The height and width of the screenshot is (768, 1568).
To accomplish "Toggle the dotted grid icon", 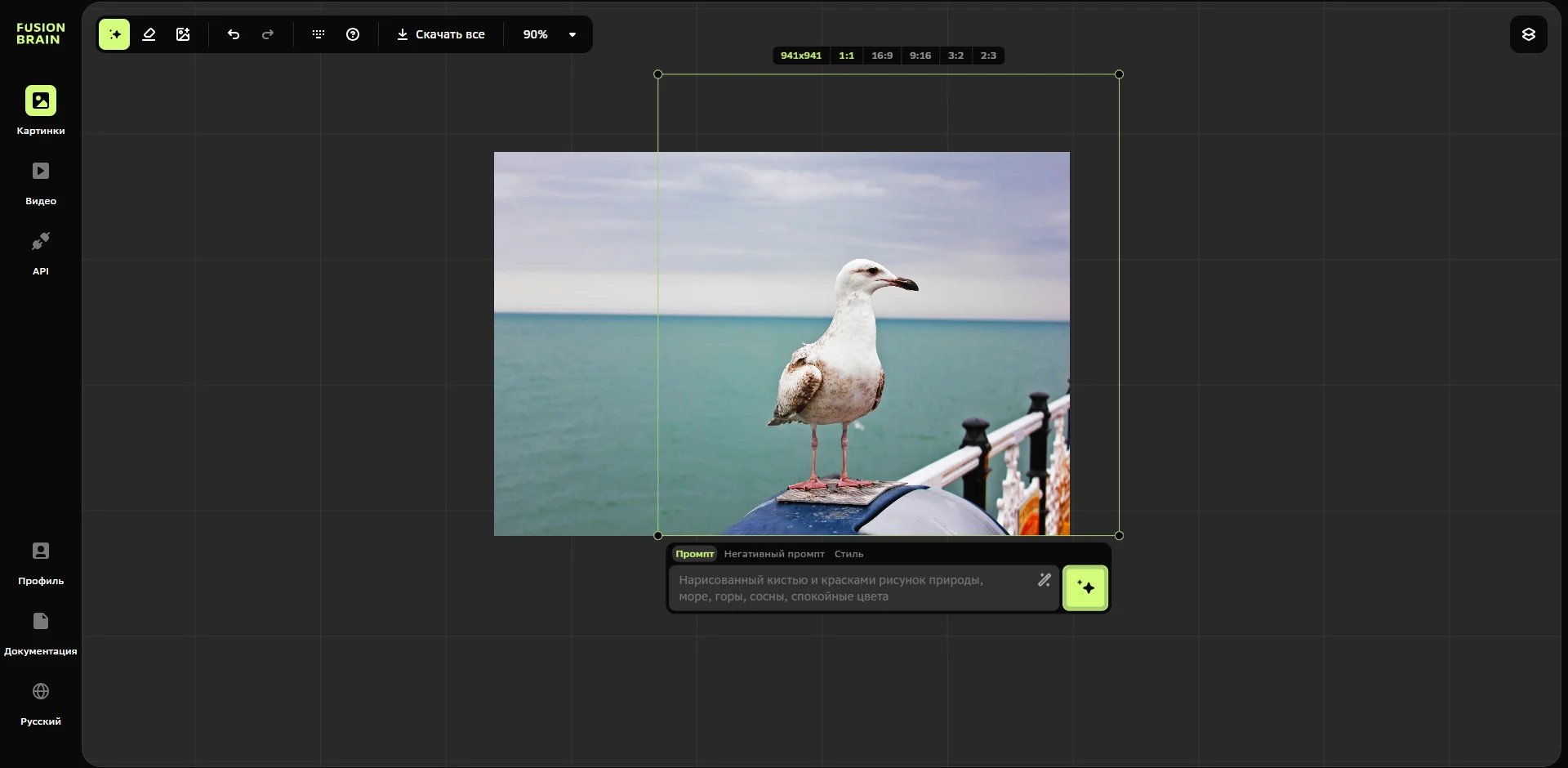I will coord(318,34).
